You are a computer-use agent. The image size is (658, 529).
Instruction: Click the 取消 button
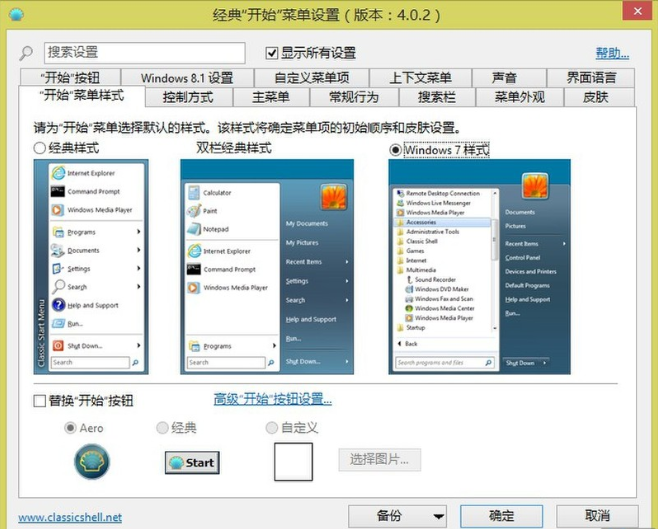[597, 516]
